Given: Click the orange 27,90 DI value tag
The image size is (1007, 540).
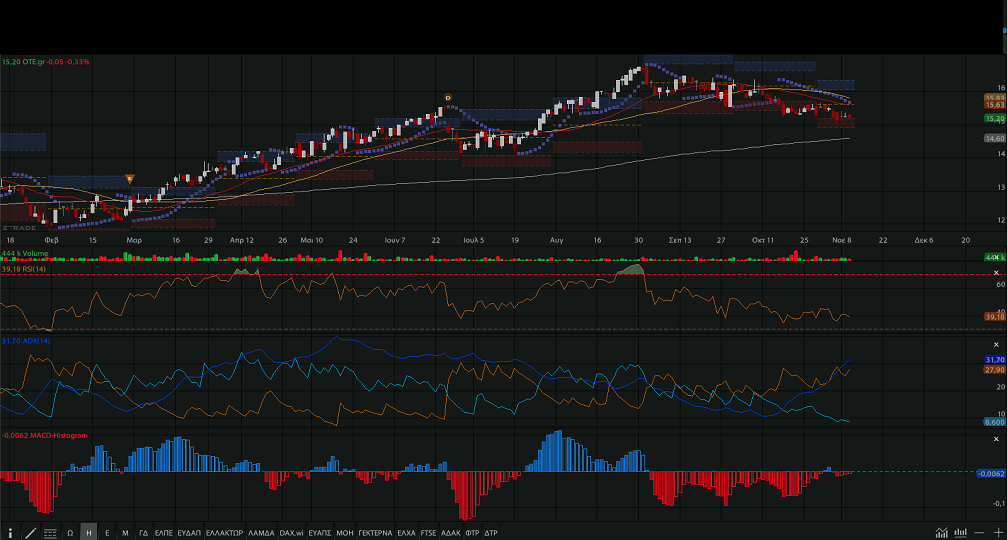Looking at the screenshot, I should click(995, 370).
